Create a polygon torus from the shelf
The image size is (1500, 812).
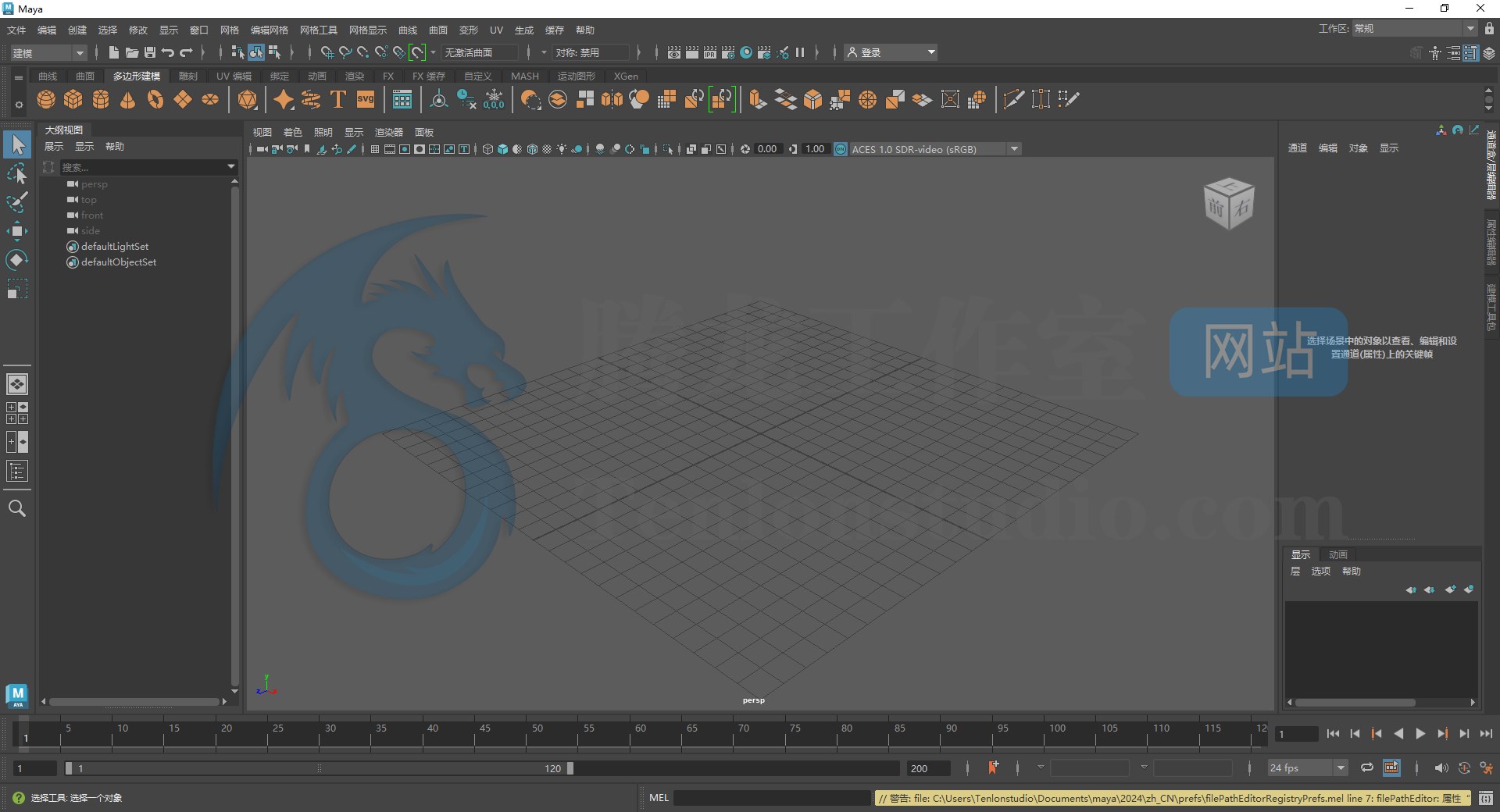(155, 99)
